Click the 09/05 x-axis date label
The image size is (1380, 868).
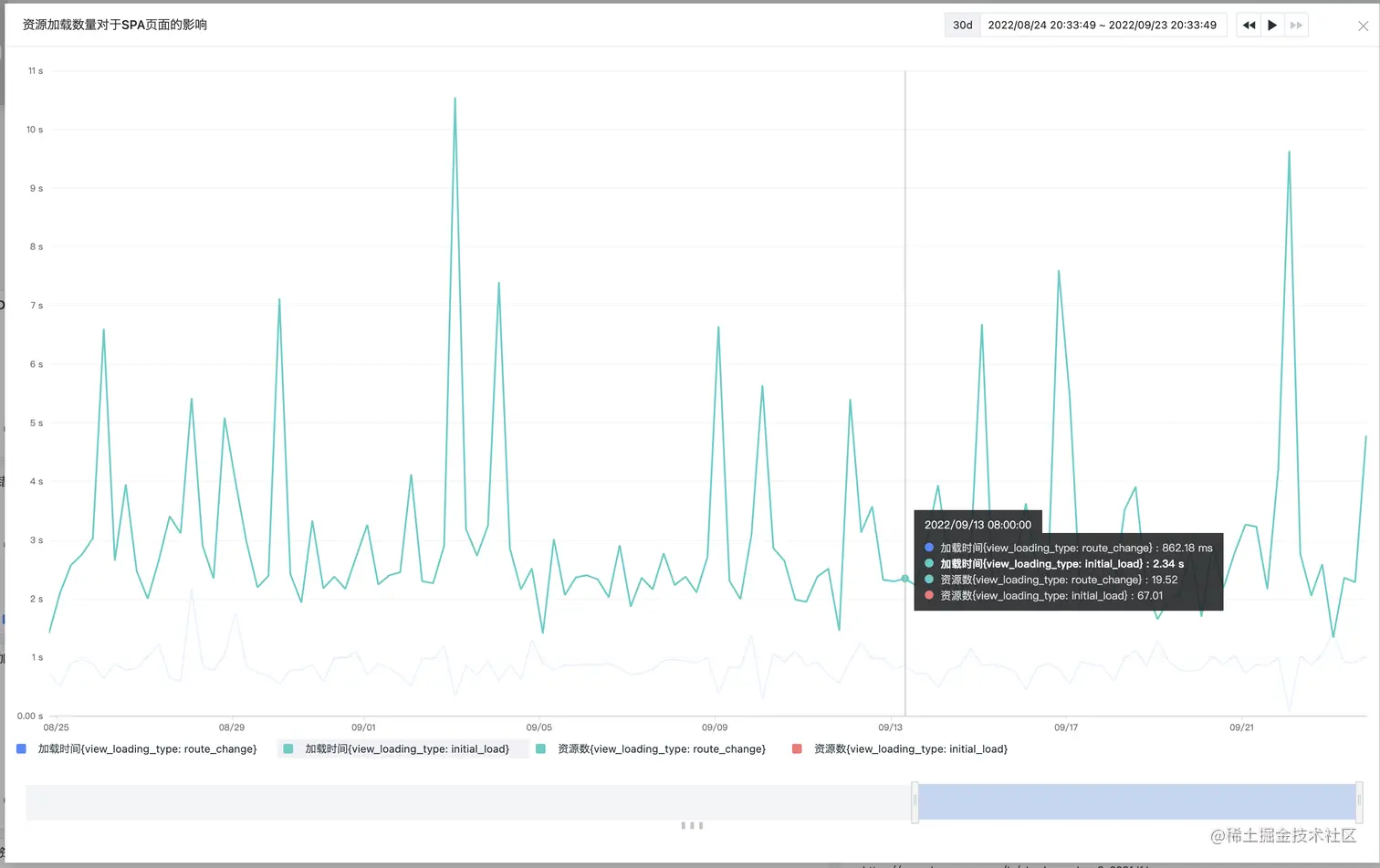538,727
